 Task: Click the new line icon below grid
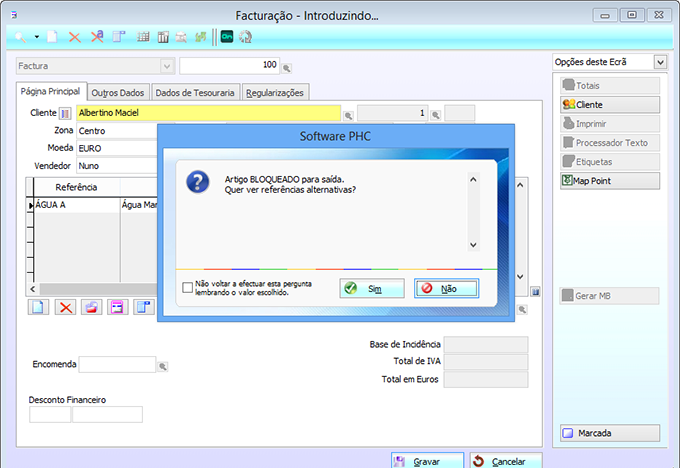point(38,307)
